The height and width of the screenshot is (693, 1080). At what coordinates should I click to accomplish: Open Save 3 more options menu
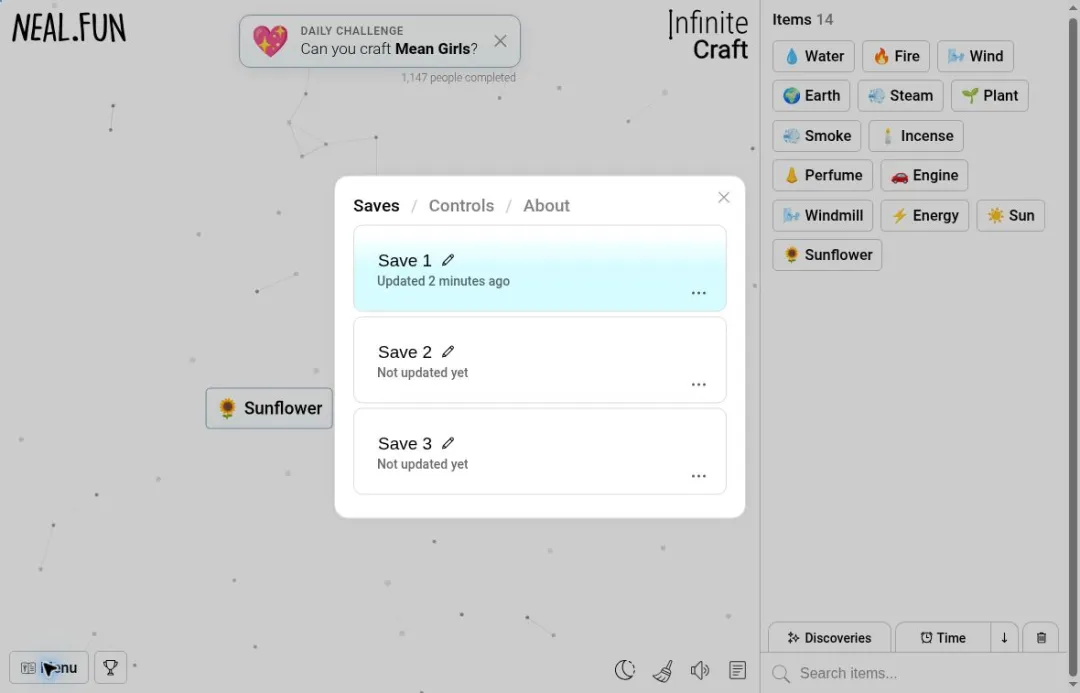(x=698, y=476)
